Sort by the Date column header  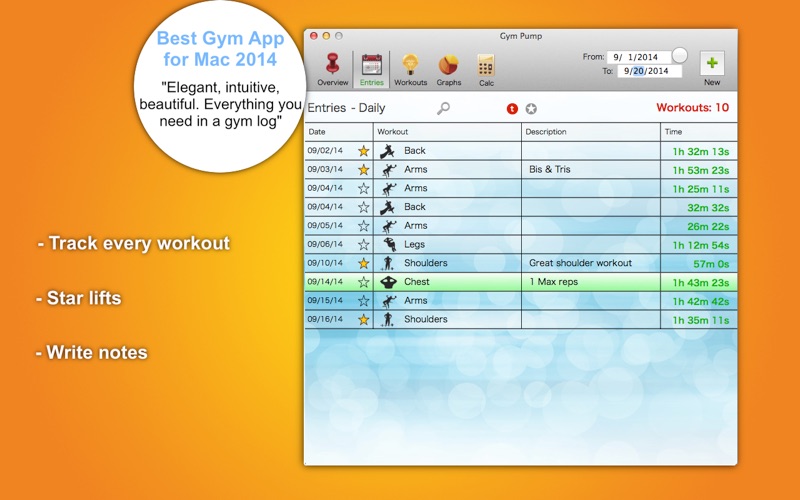(339, 132)
